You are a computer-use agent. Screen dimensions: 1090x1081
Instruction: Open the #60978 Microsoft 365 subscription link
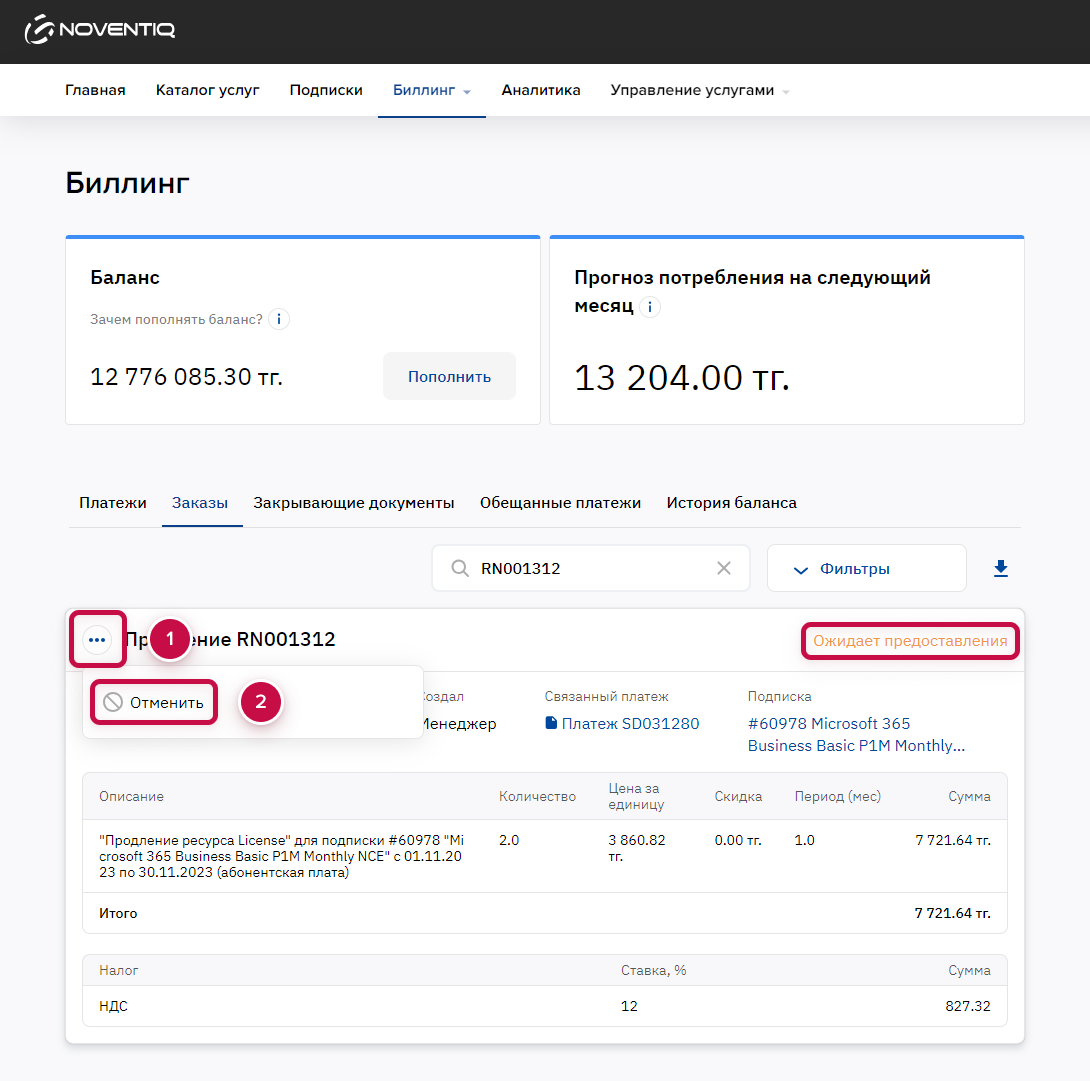click(x=856, y=735)
